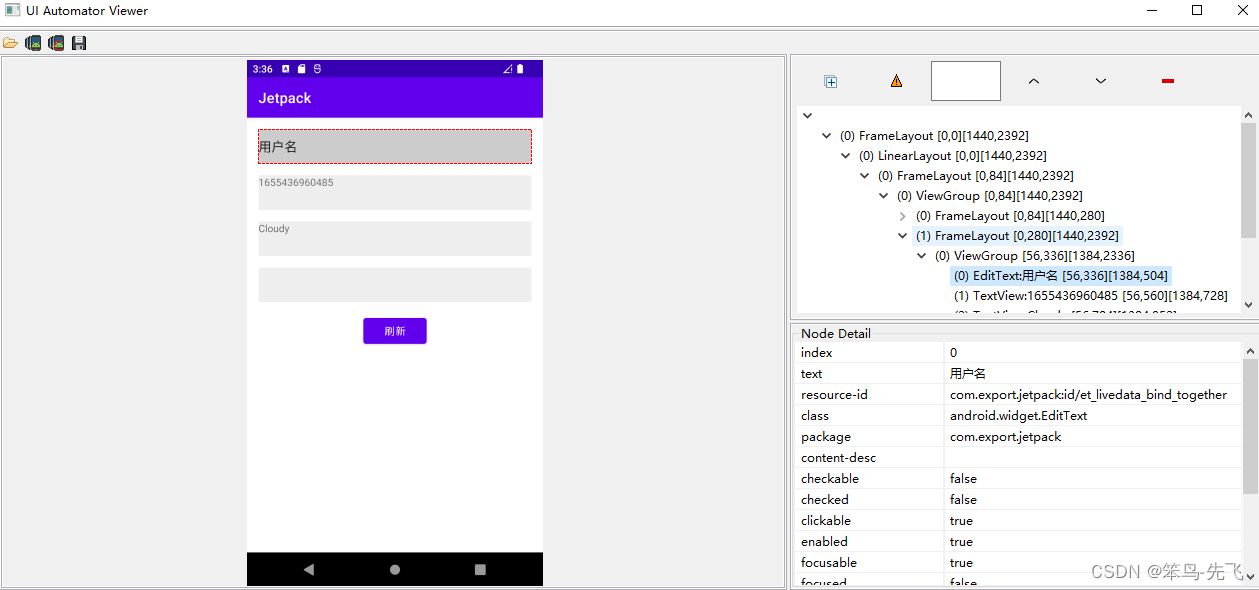Click the 'clickable' property name in Node Detail
1259x590 pixels.
pos(825,521)
